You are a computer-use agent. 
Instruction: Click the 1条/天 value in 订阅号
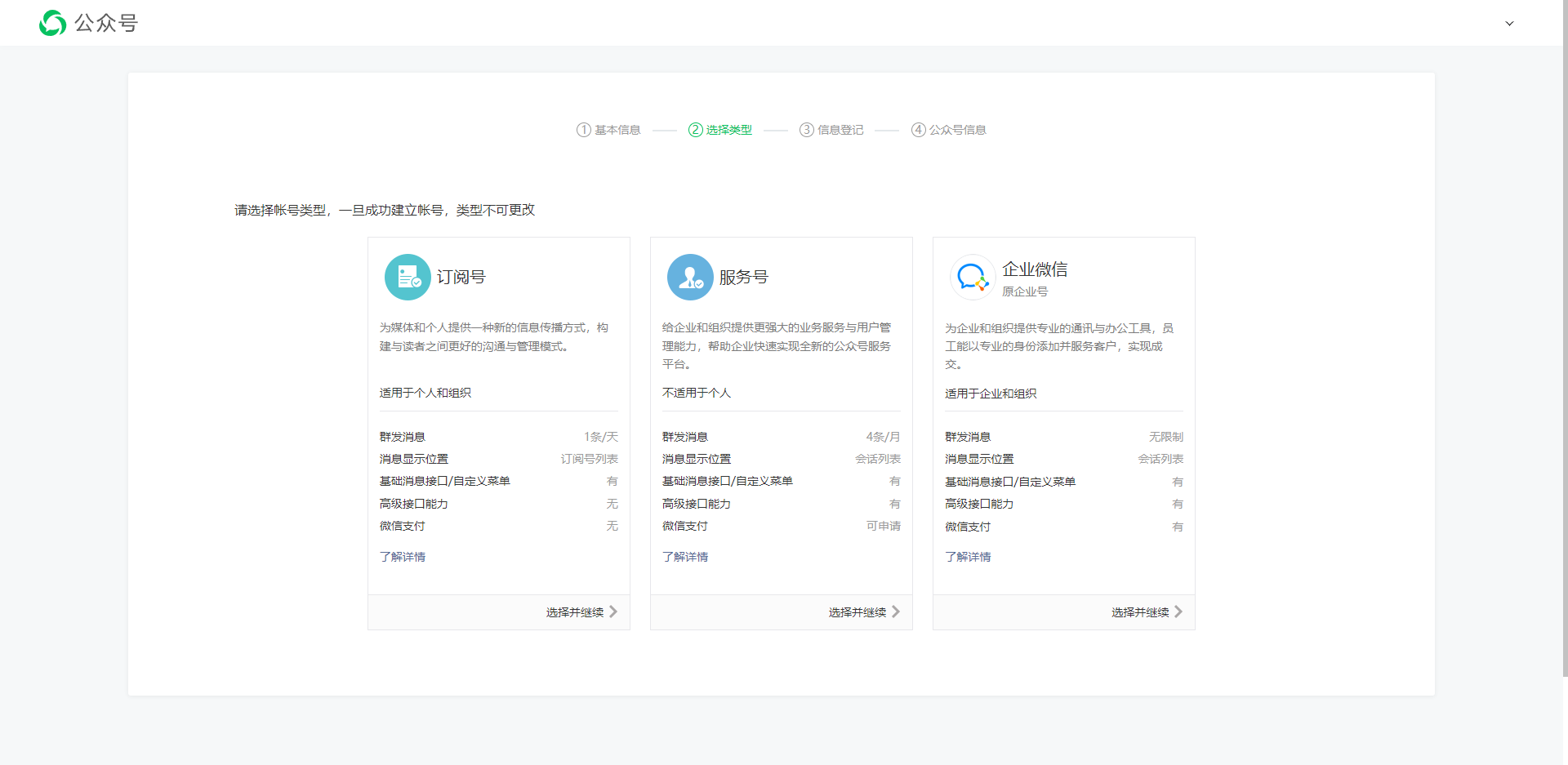(x=601, y=437)
